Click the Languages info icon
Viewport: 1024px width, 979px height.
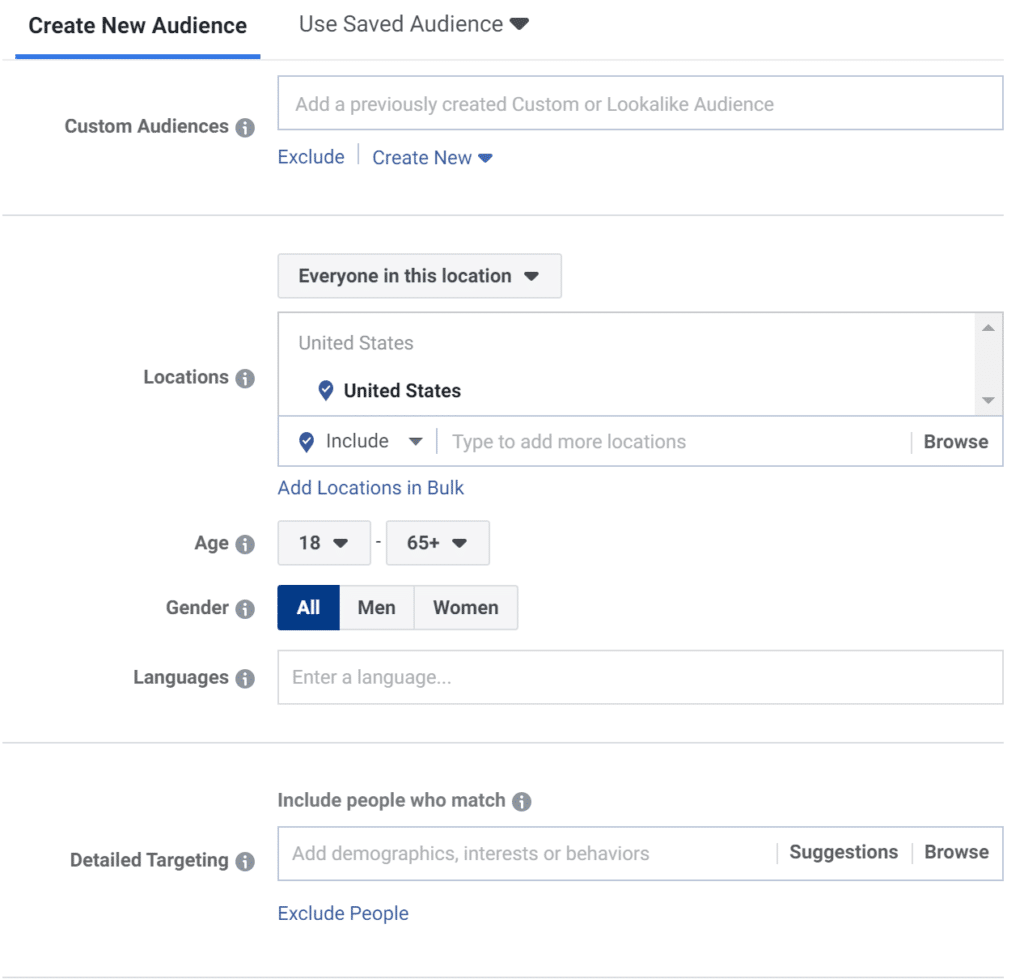coord(243,678)
